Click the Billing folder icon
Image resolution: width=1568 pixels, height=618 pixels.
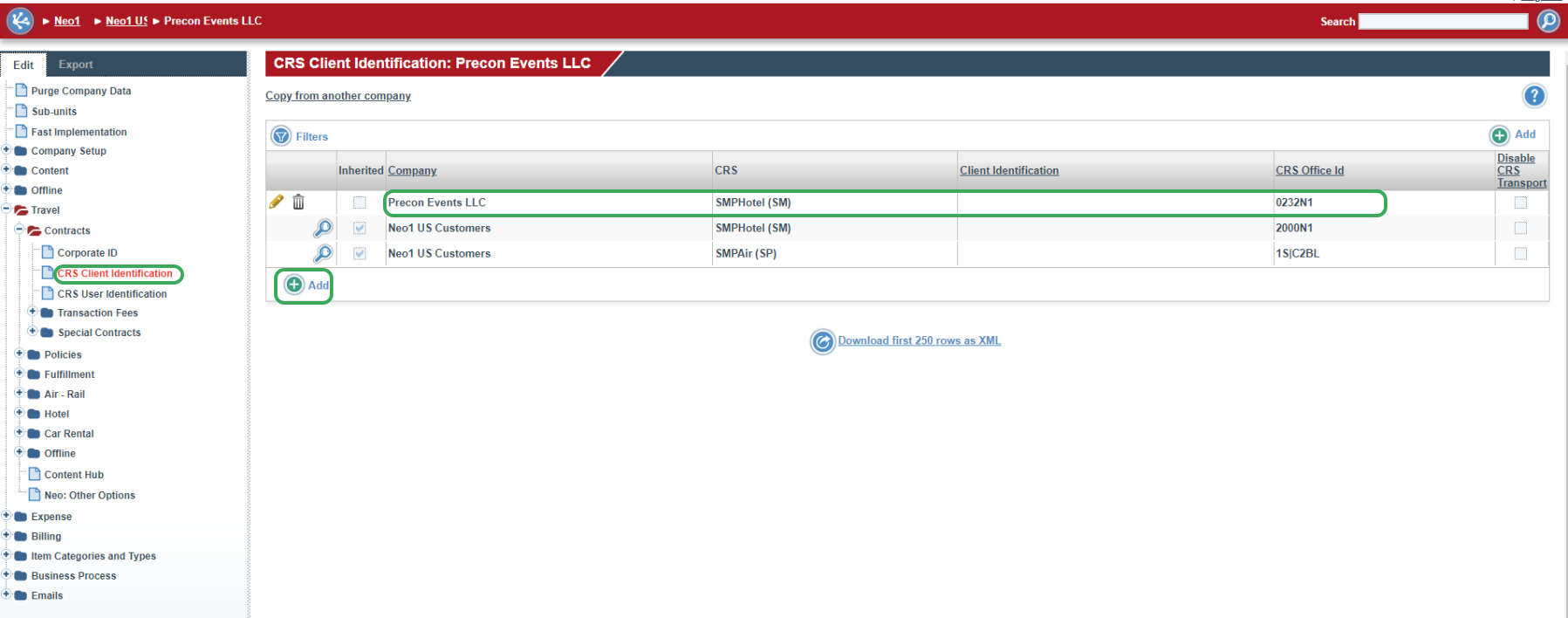21,537
